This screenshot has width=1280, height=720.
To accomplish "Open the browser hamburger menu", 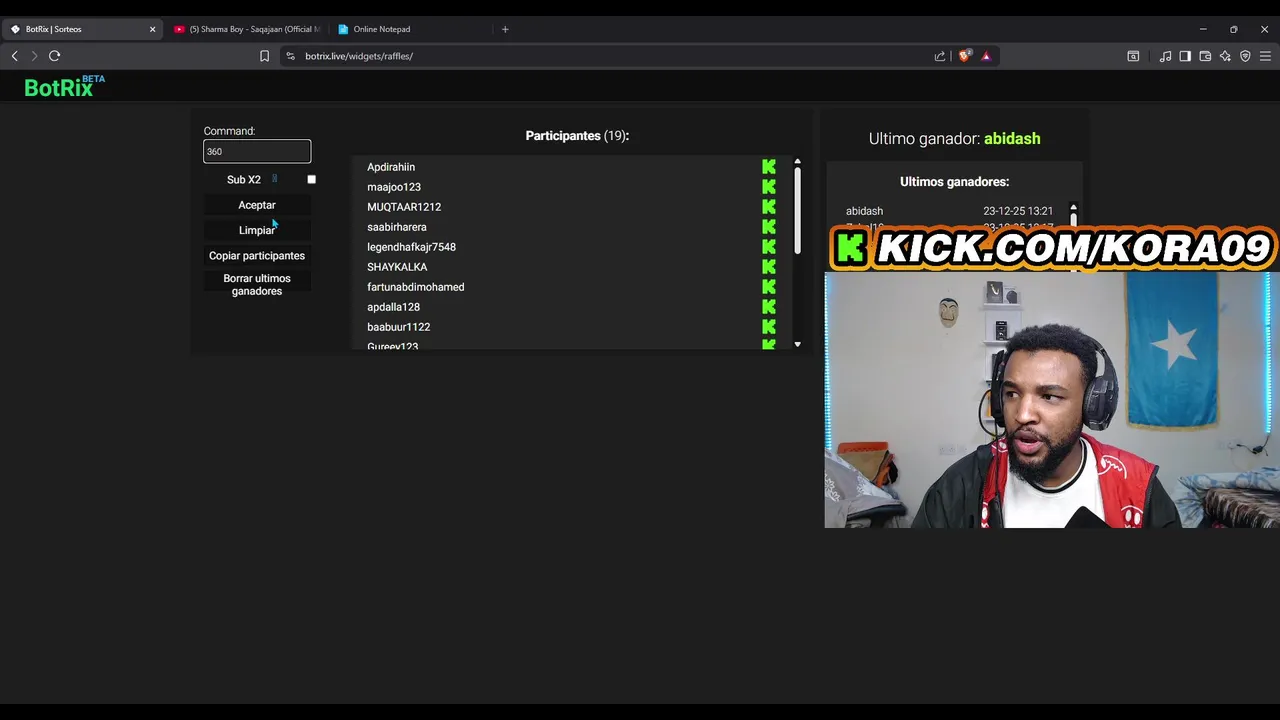I will tap(1265, 56).
